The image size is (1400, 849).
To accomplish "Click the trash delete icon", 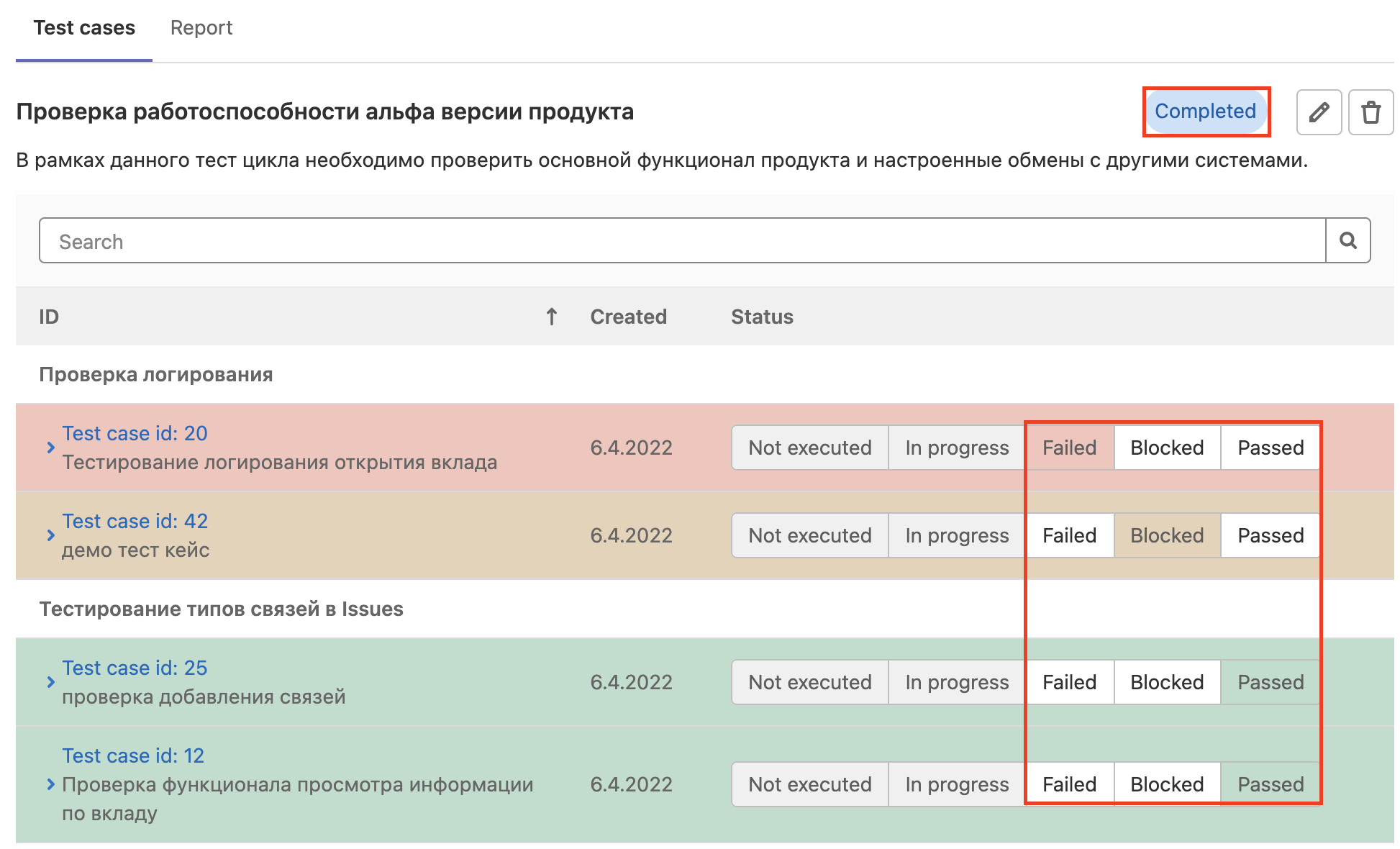I will click(1370, 112).
